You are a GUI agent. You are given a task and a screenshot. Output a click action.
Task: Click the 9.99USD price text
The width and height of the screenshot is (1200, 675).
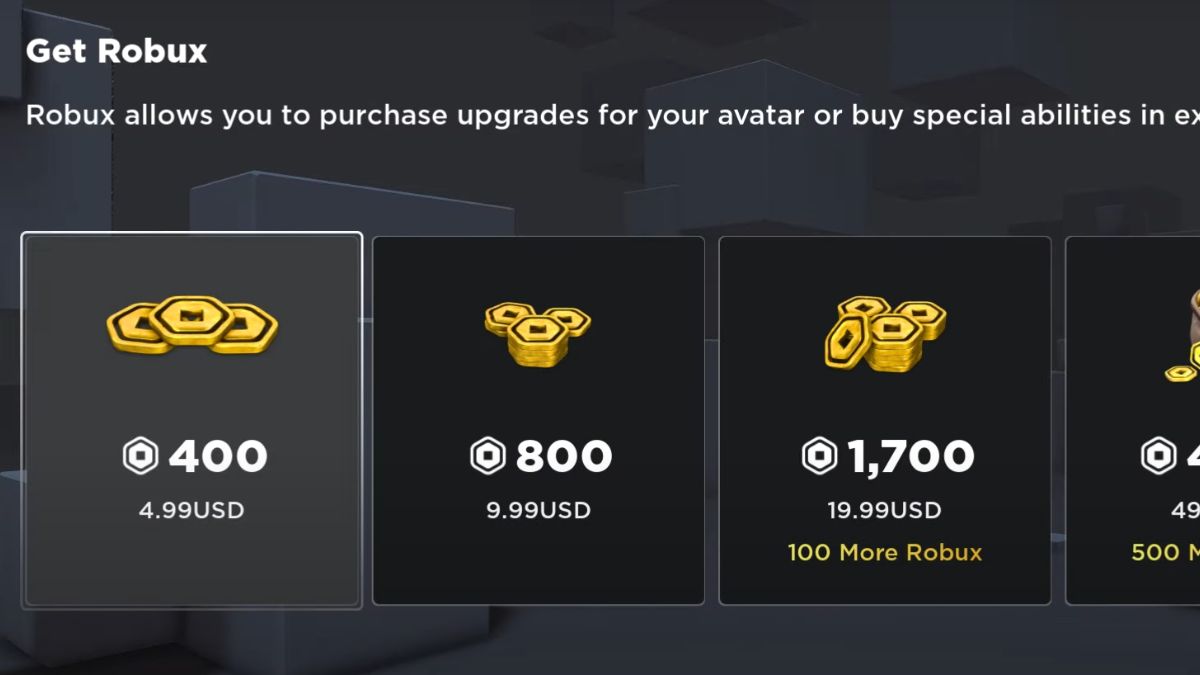(x=537, y=509)
